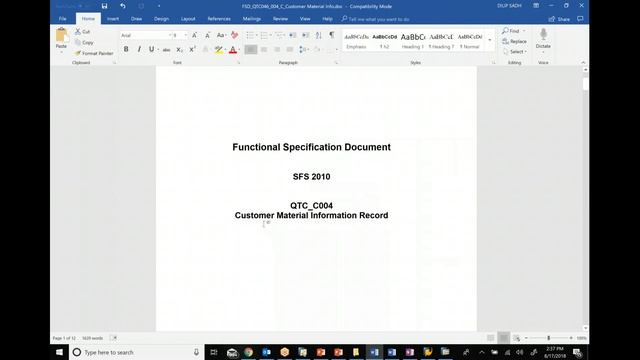This screenshot has width=640, height=360.
Task: Open the Change Case Aa dropdown
Action: pyautogui.click(x=221, y=36)
